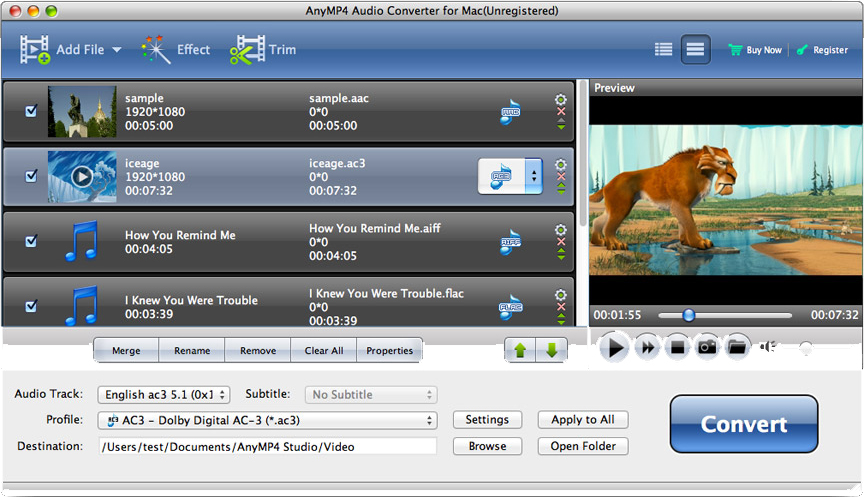
Task: Open the Profile format dropdown
Action: tap(267, 420)
